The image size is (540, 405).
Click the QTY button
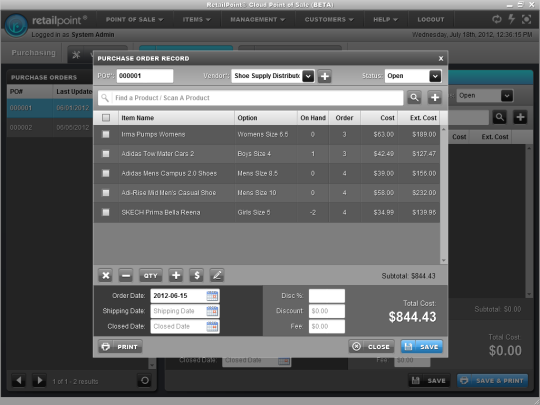[x=150, y=276]
